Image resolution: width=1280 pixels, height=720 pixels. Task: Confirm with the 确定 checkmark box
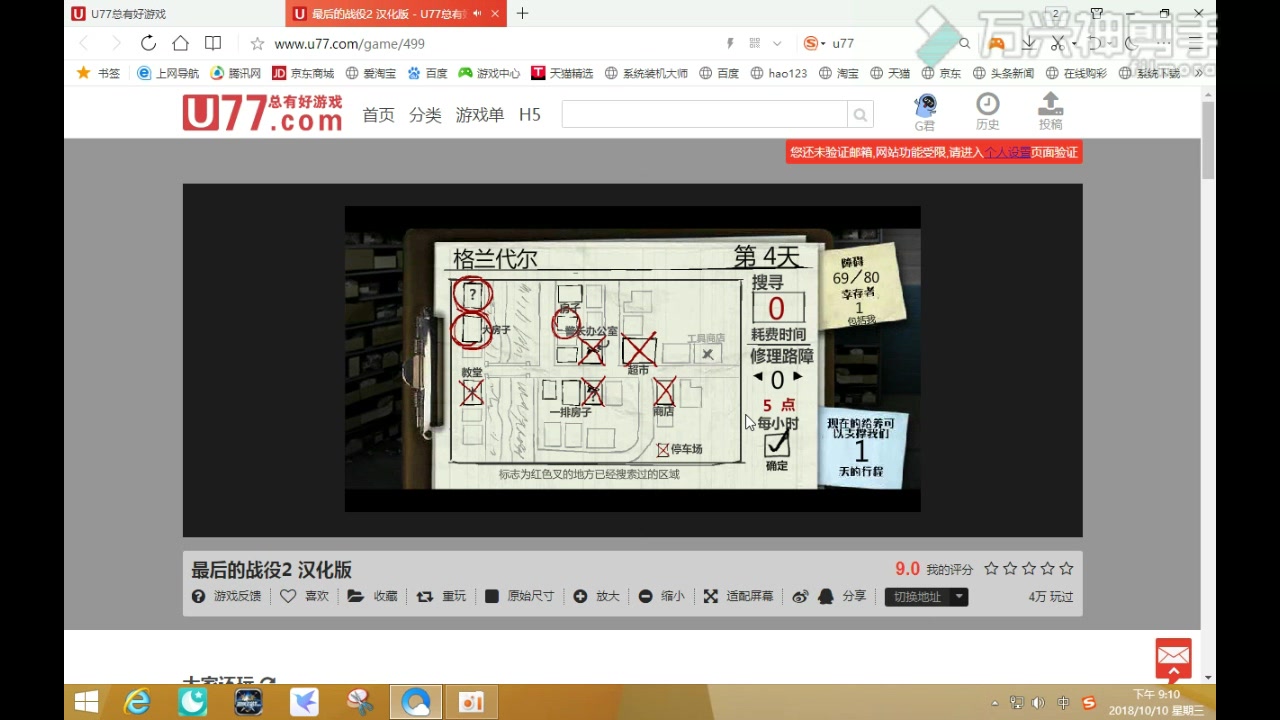click(x=777, y=443)
